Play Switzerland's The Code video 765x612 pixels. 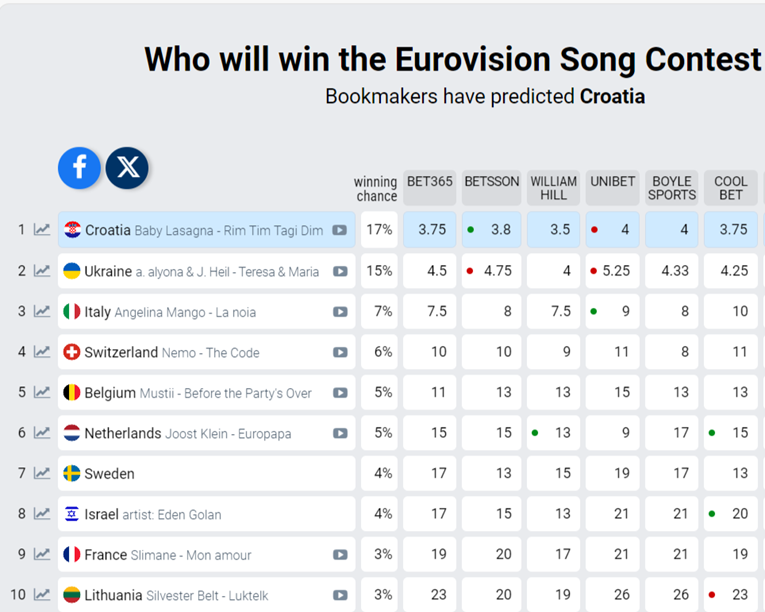340,352
